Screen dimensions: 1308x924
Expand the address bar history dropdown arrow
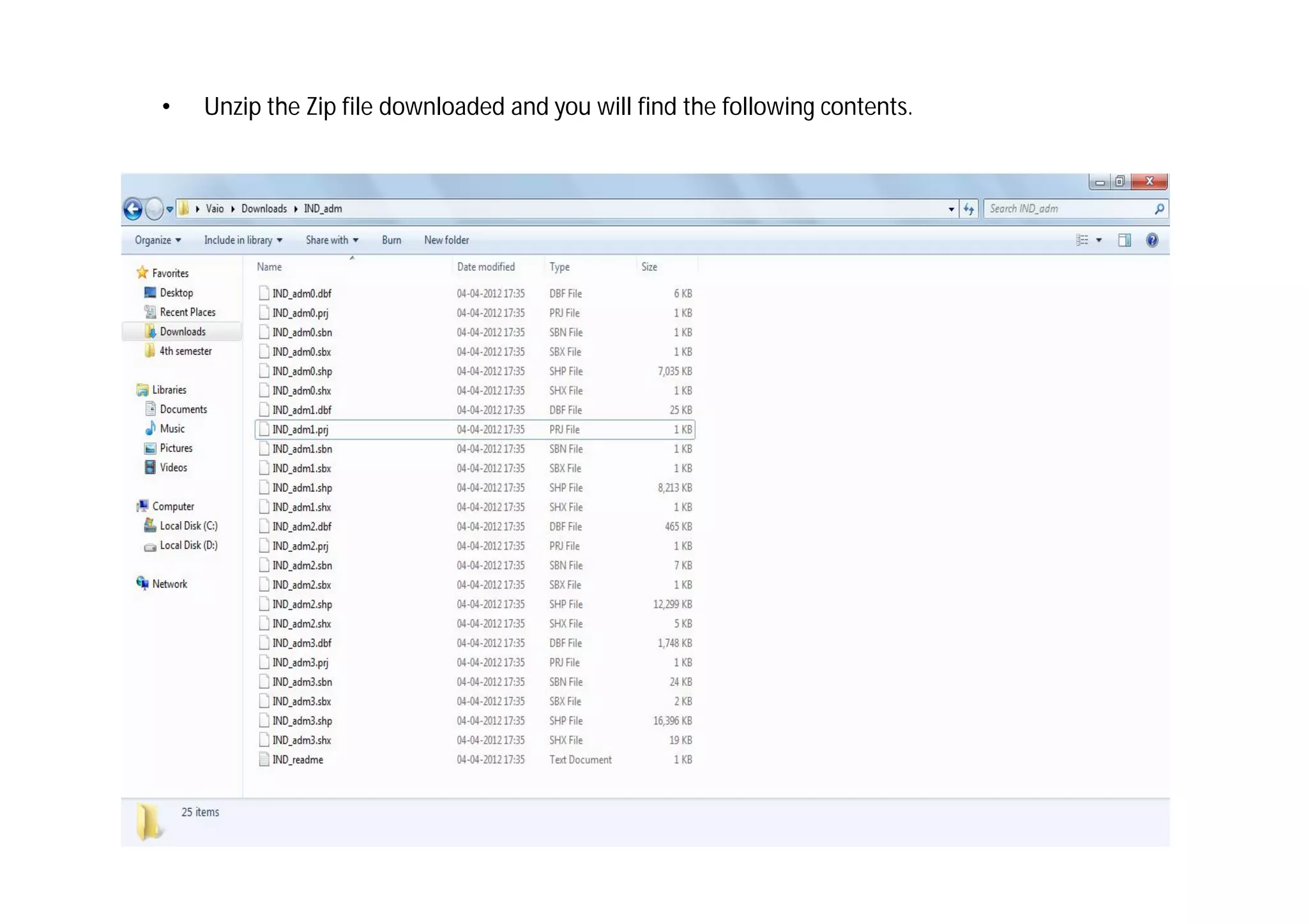click(x=951, y=209)
